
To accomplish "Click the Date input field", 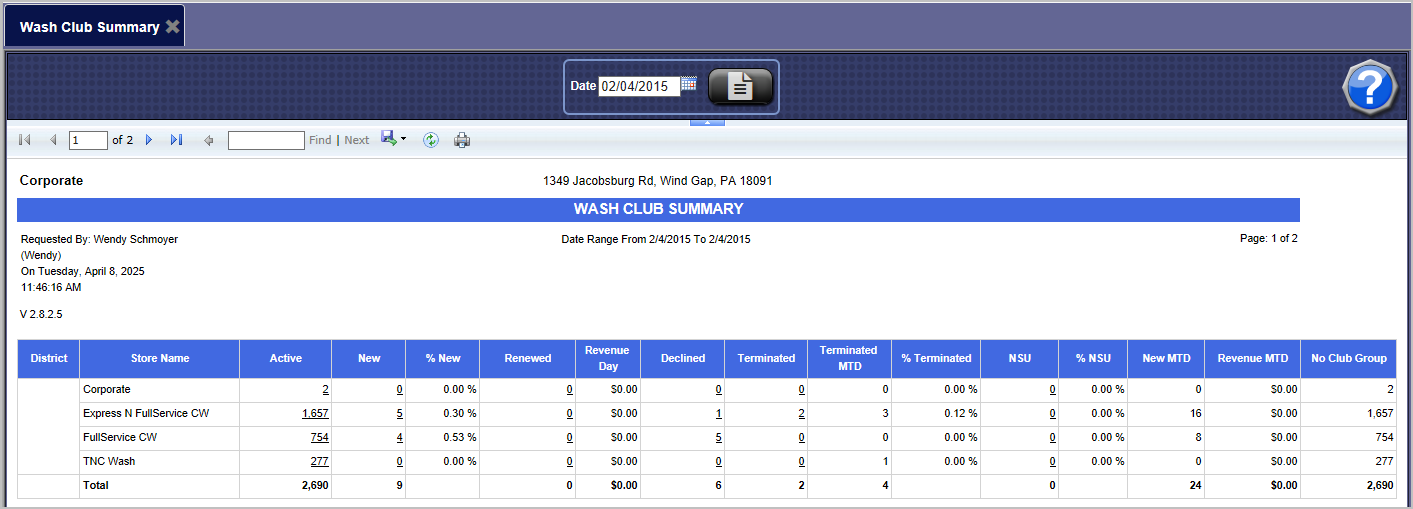I will click(x=638, y=86).
